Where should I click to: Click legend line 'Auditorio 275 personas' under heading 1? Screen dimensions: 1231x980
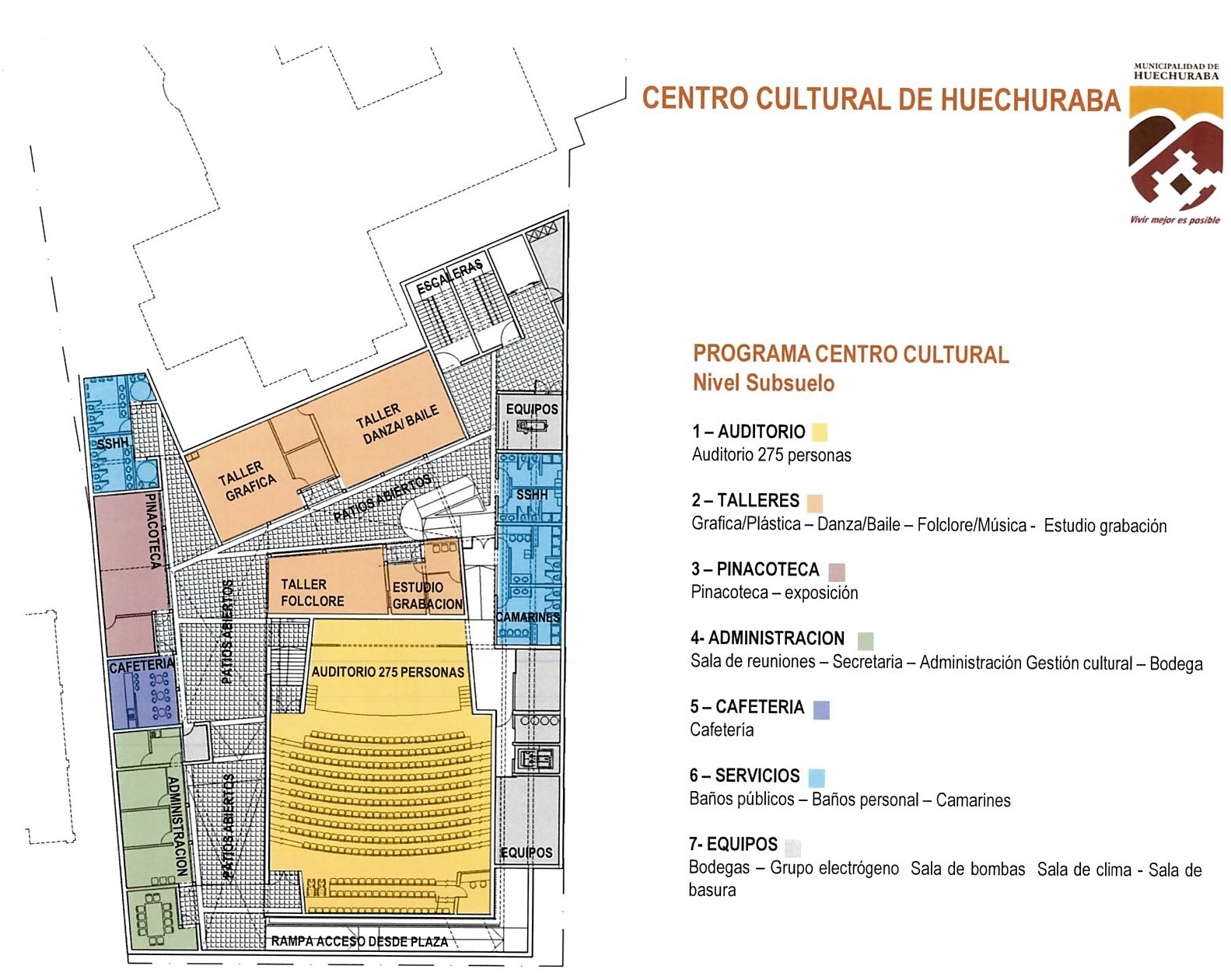pos(771,456)
